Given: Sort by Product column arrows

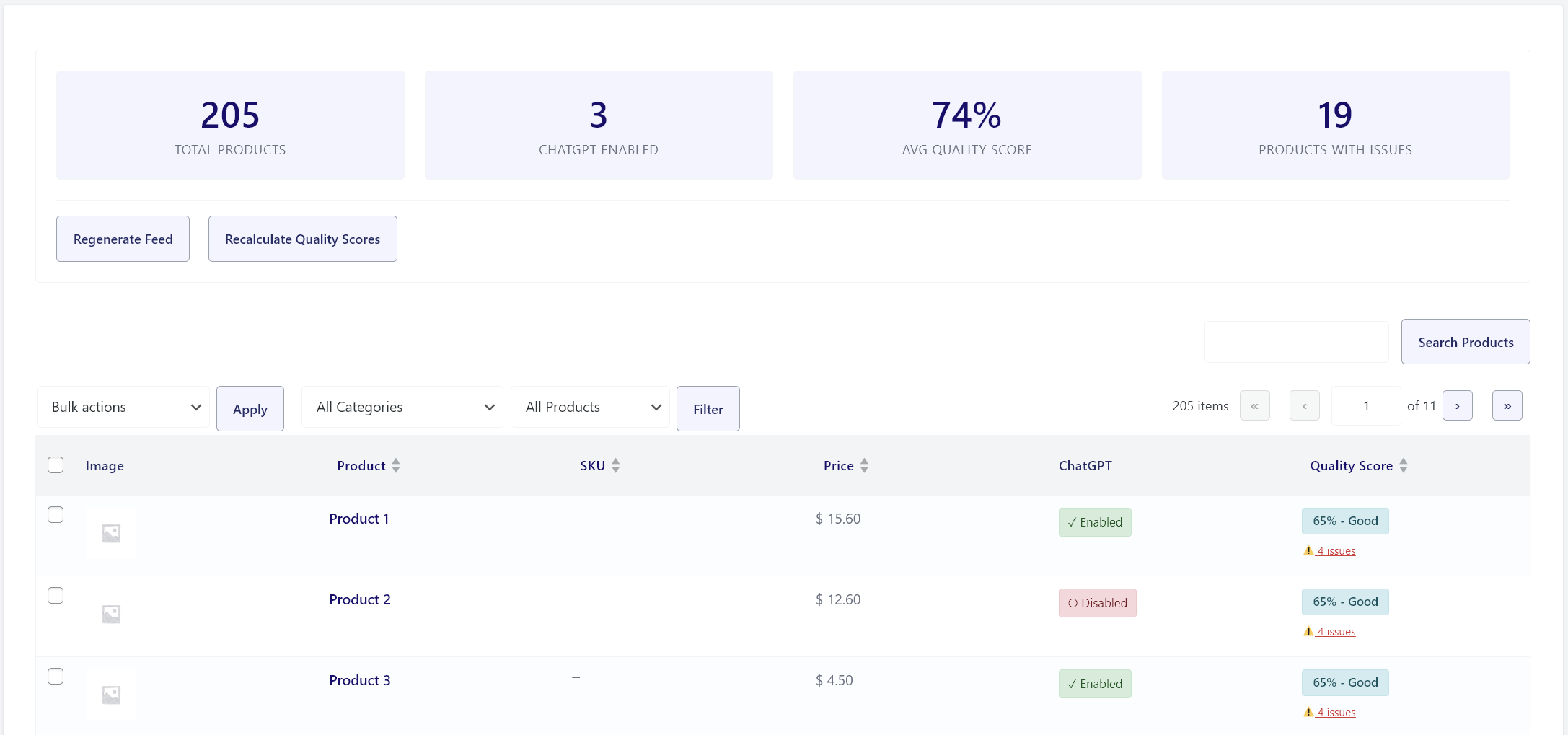Looking at the screenshot, I should tap(396, 466).
